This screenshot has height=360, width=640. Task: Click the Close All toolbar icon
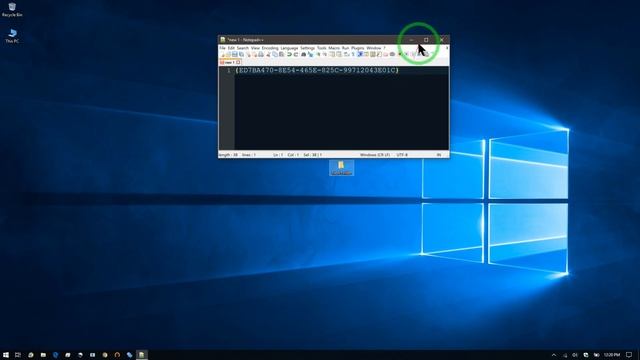pyautogui.click(x=254, y=54)
